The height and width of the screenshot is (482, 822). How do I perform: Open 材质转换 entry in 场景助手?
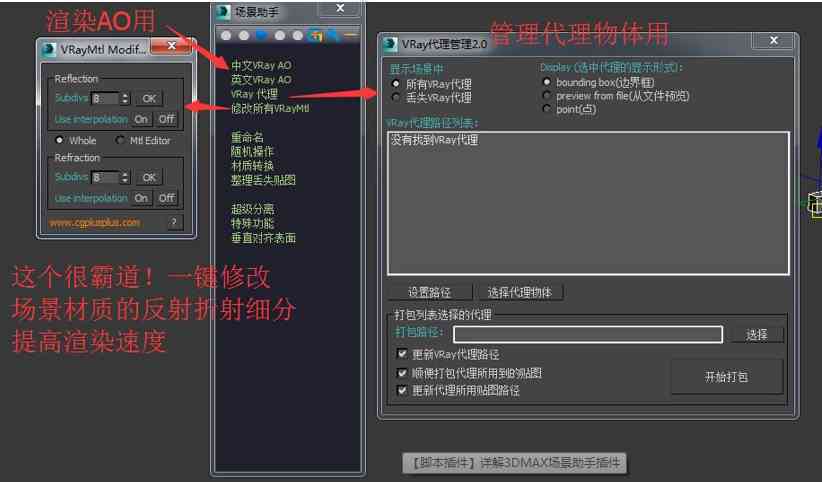(252, 166)
